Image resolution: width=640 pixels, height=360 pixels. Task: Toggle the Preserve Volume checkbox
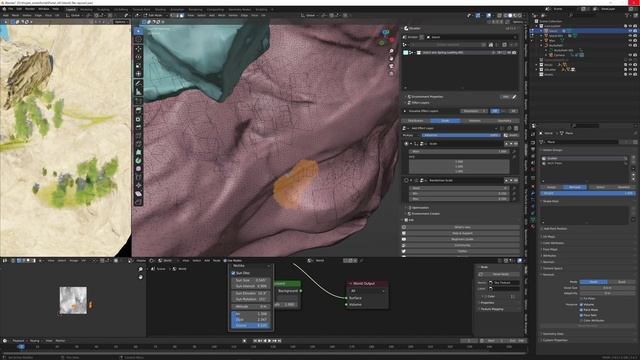click(581, 304)
